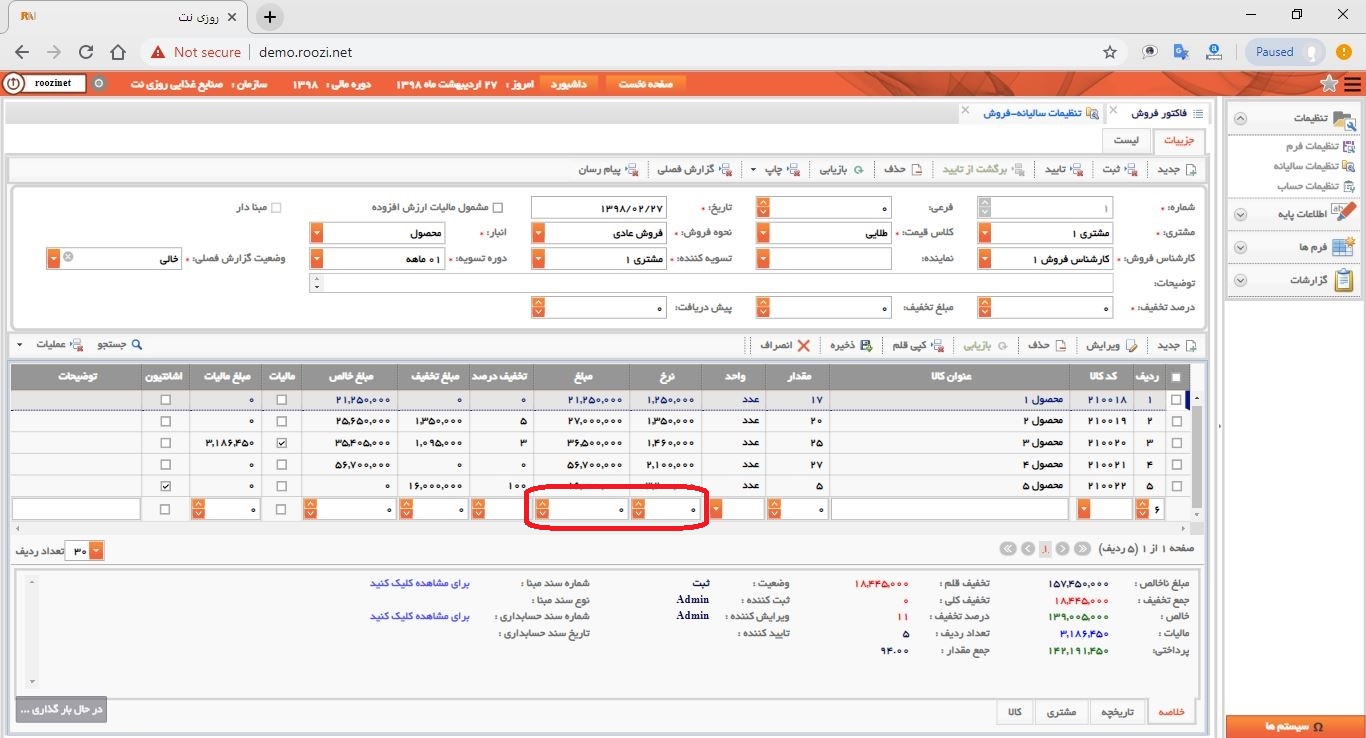Image resolution: width=1366 pixels, height=738 pixels.
Task: Check the اشانتیون checkbox in the new entry row
Action: (166, 510)
